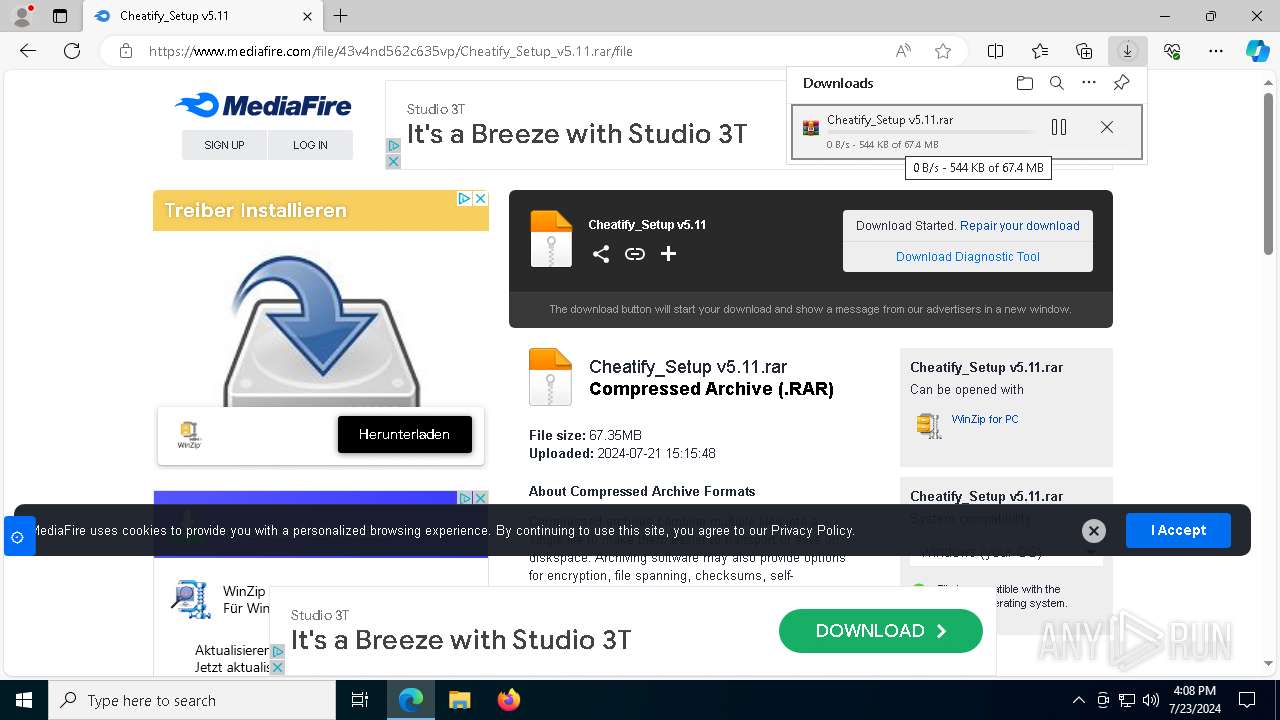Open the Read aloud icon in the address bar
The image size is (1280, 720).
tap(903, 51)
